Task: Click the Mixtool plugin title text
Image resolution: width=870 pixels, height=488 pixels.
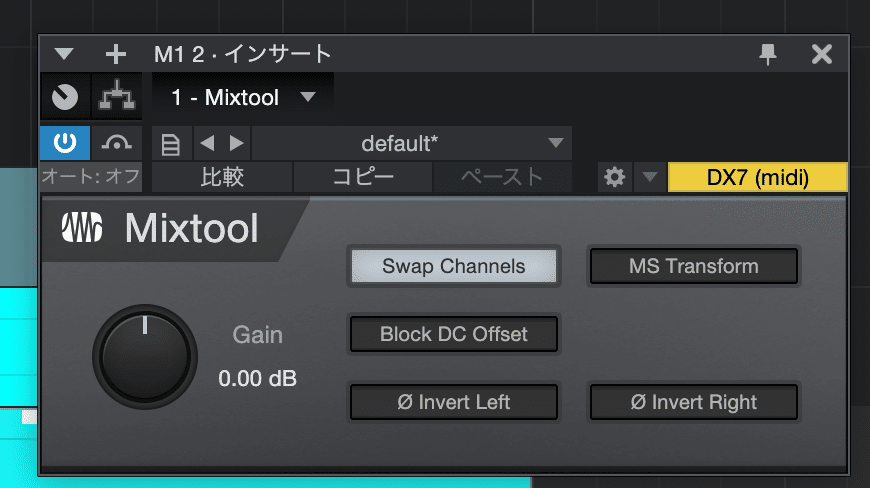Action: [x=191, y=228]
